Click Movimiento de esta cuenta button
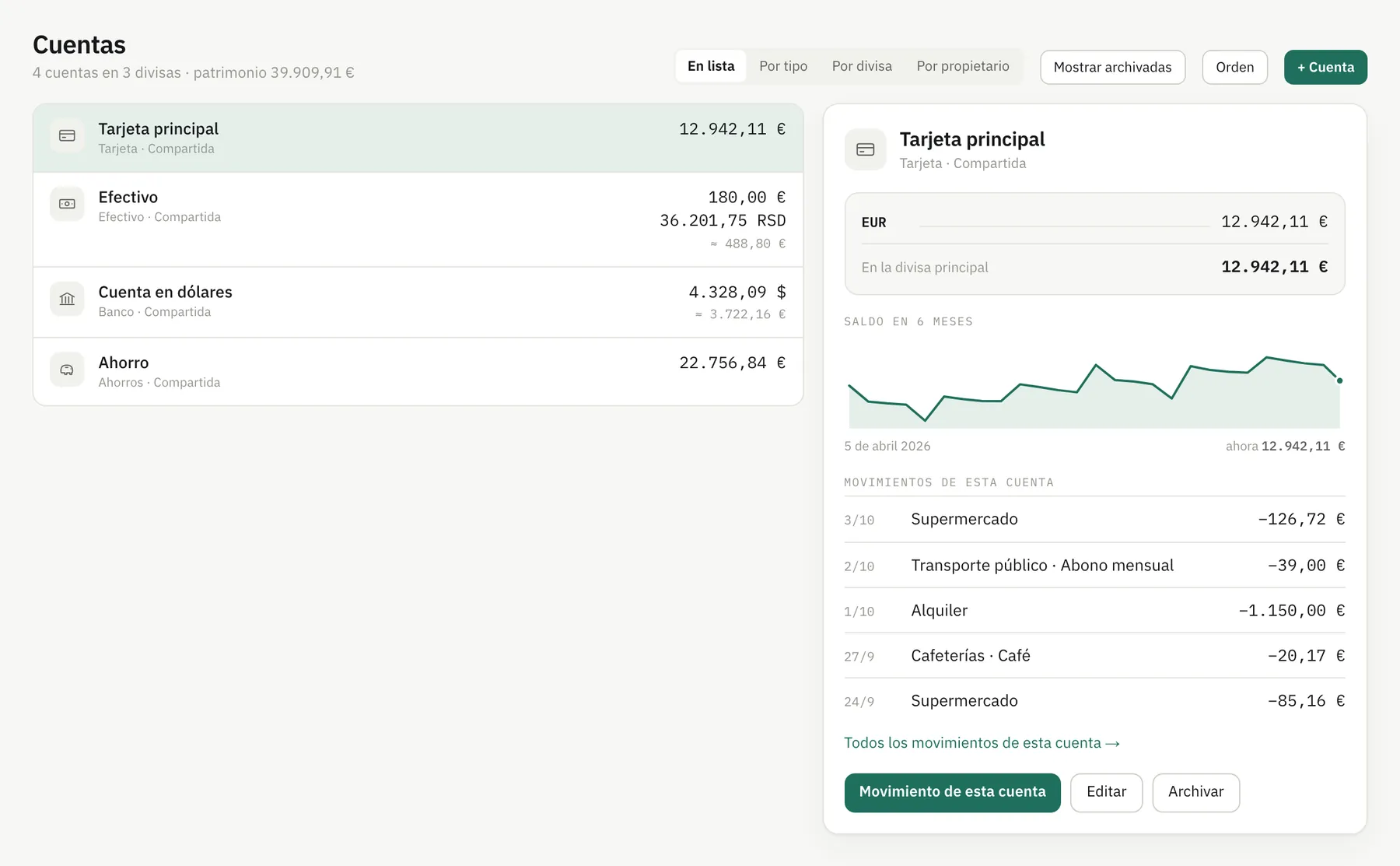The image size is (1400, 866). [x=952, y=792]
